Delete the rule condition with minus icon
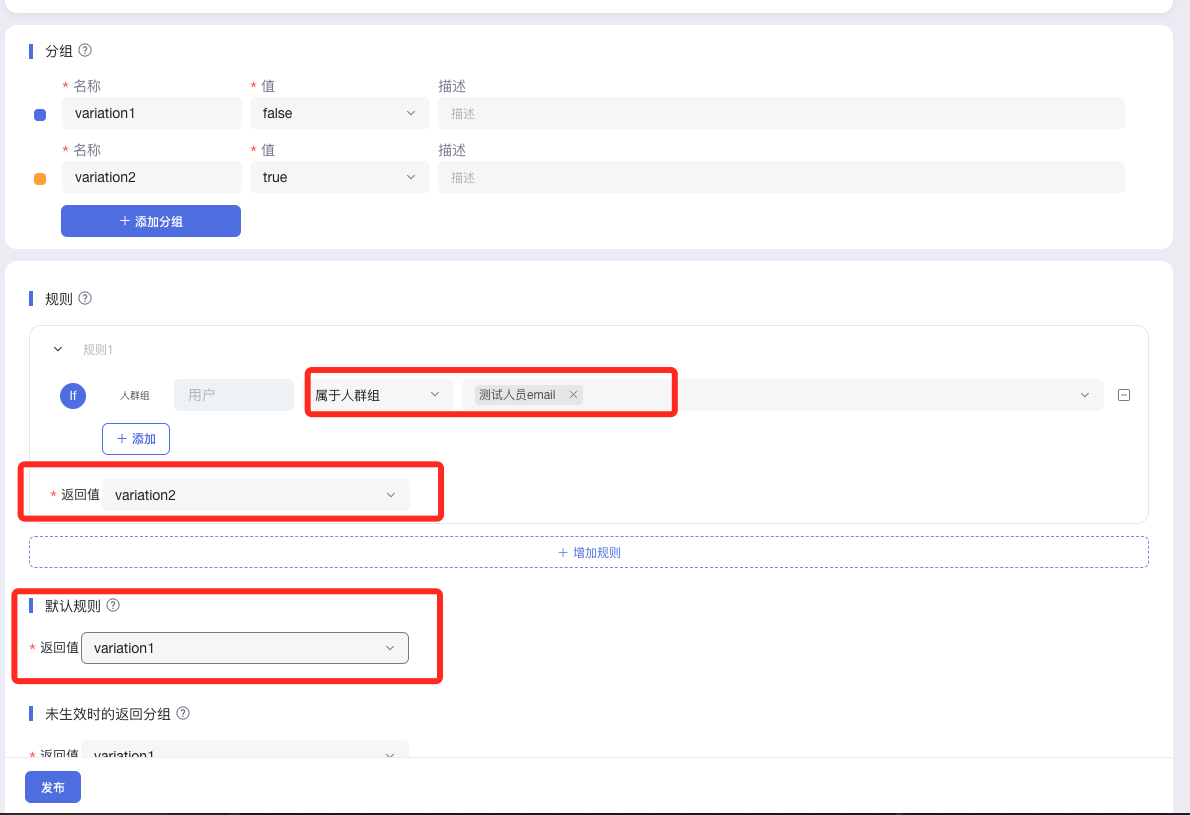This screenshot has width=1190, height=815. 1123,395
